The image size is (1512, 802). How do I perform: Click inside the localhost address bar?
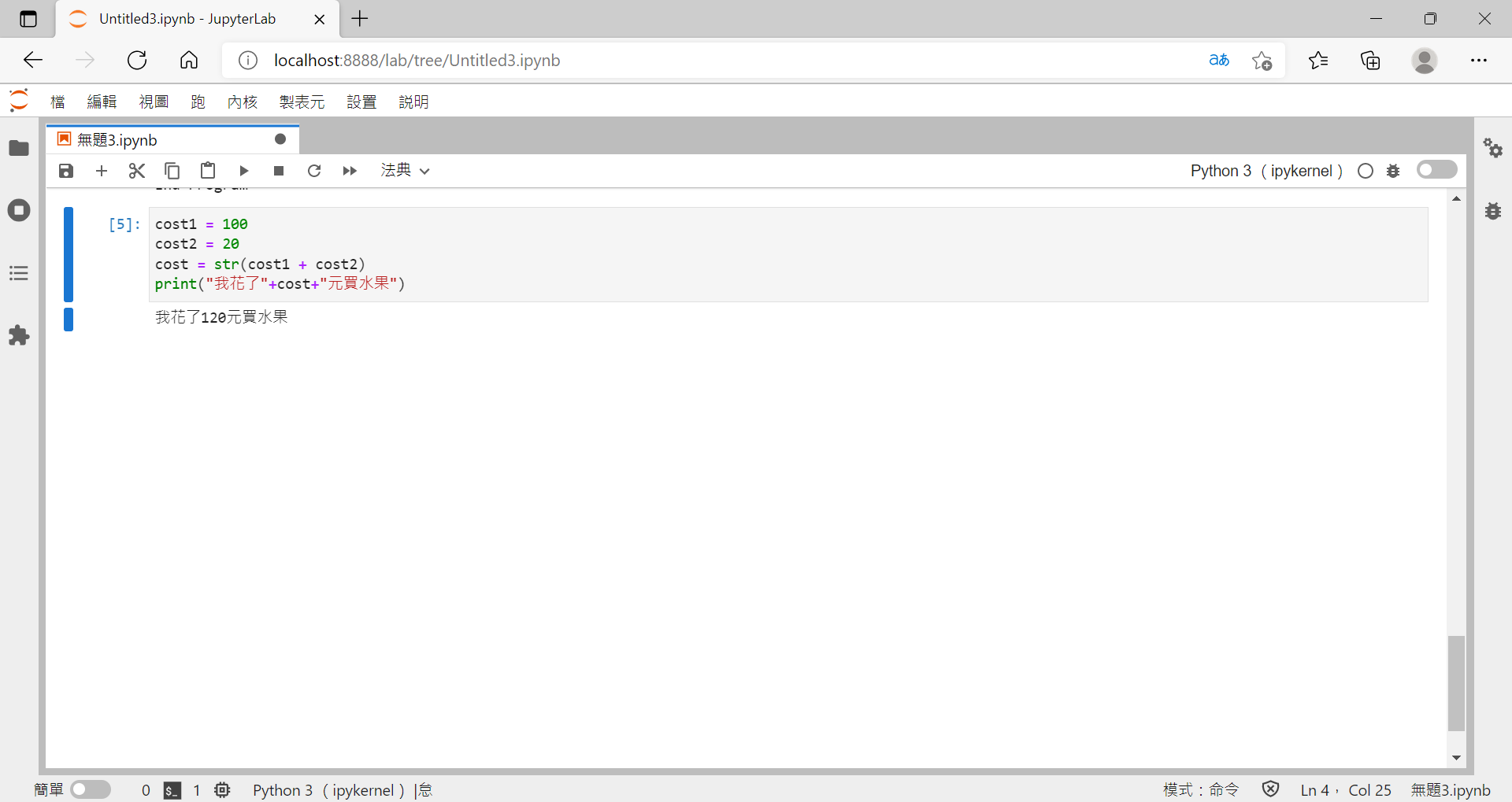point(551,60)
